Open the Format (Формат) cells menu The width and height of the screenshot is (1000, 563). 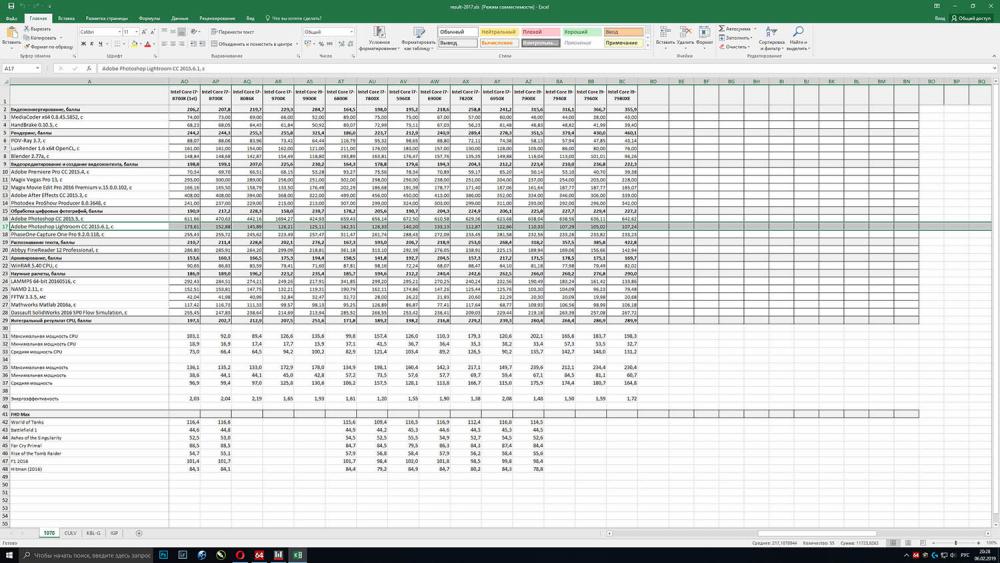pos(704,37)
